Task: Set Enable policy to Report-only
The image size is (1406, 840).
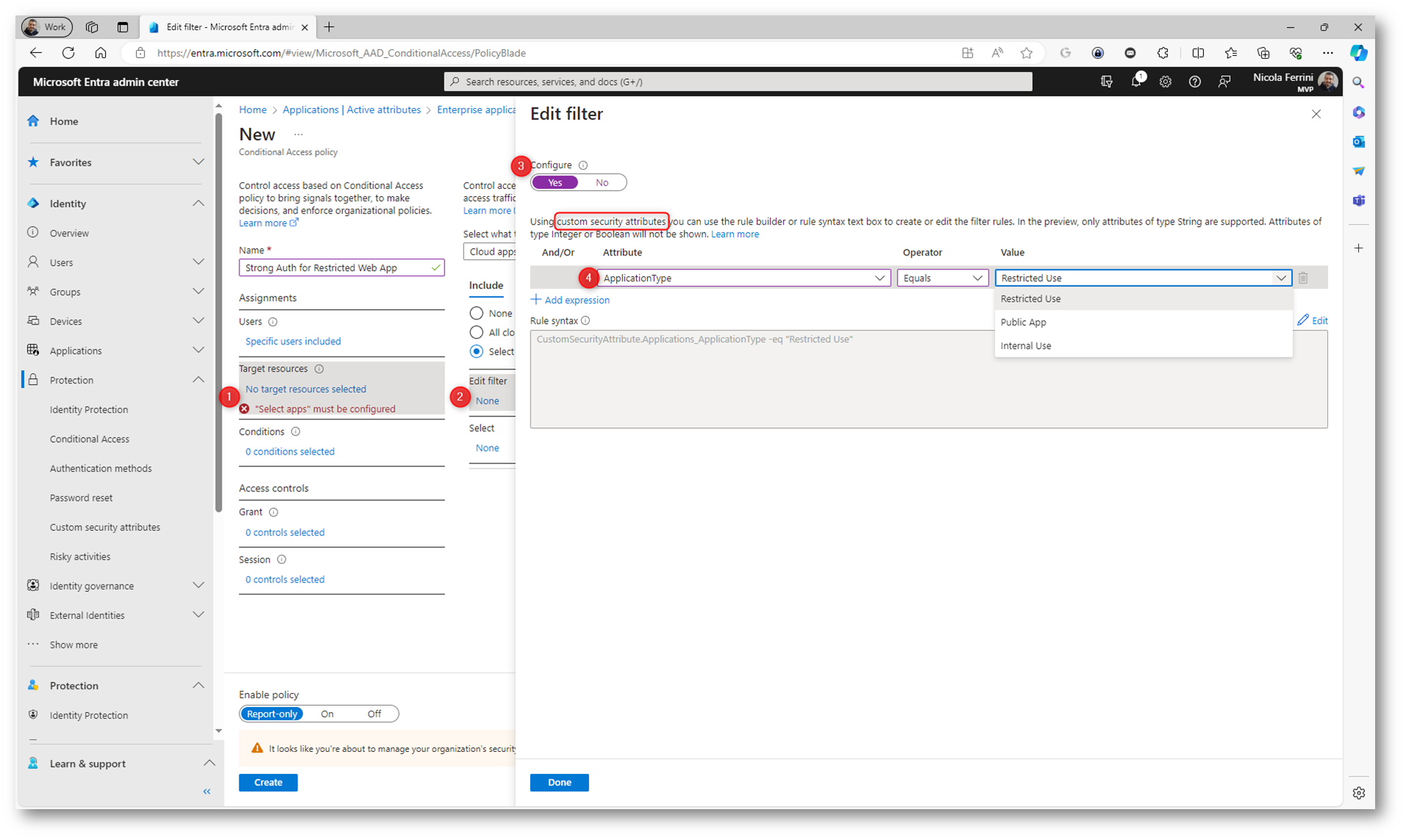Action: coord(272,714)
